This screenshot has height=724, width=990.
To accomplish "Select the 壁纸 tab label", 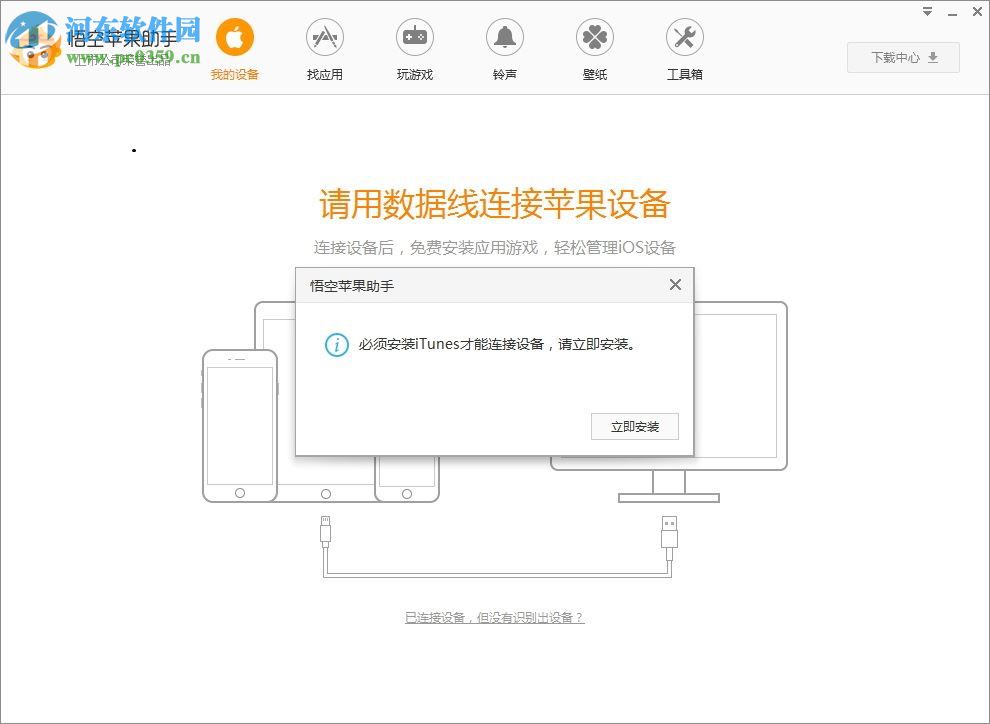I will (595, 74).
